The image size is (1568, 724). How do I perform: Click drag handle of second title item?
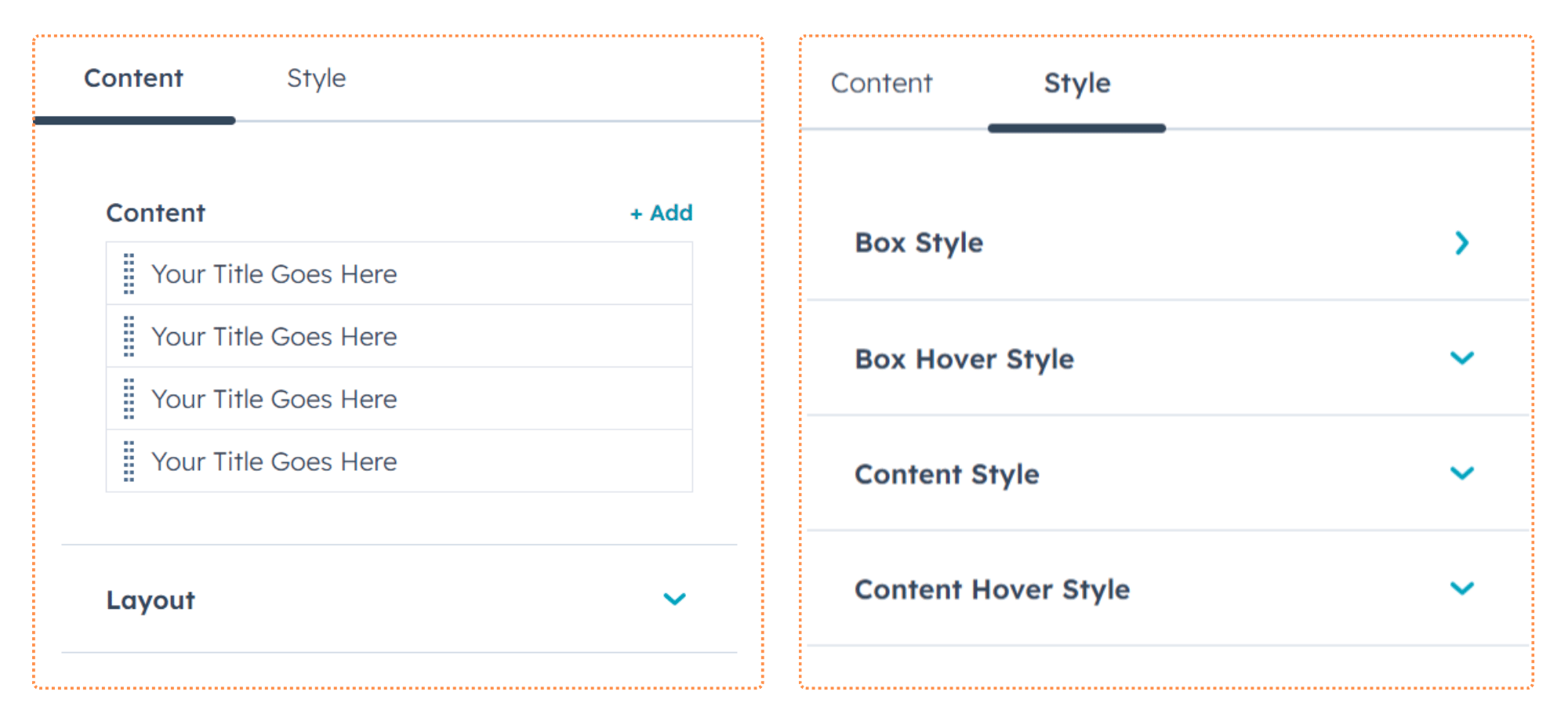129,337
